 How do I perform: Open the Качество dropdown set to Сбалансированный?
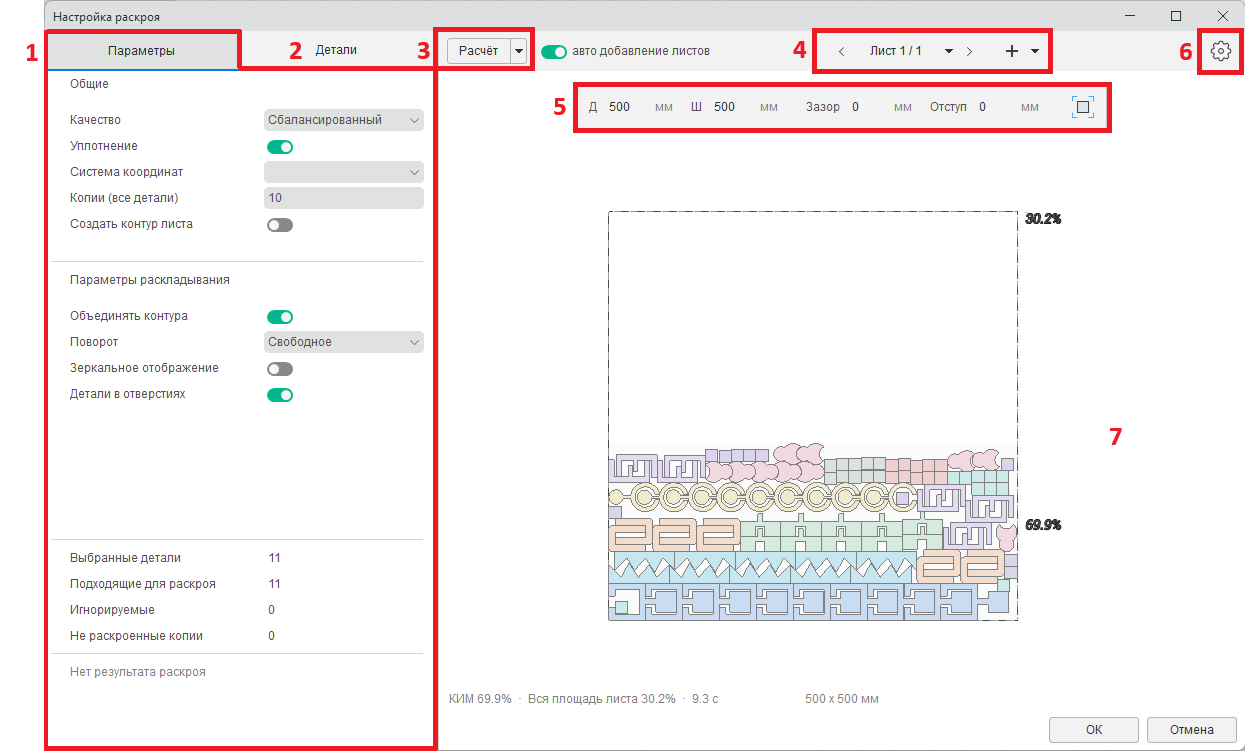[344, 120]
